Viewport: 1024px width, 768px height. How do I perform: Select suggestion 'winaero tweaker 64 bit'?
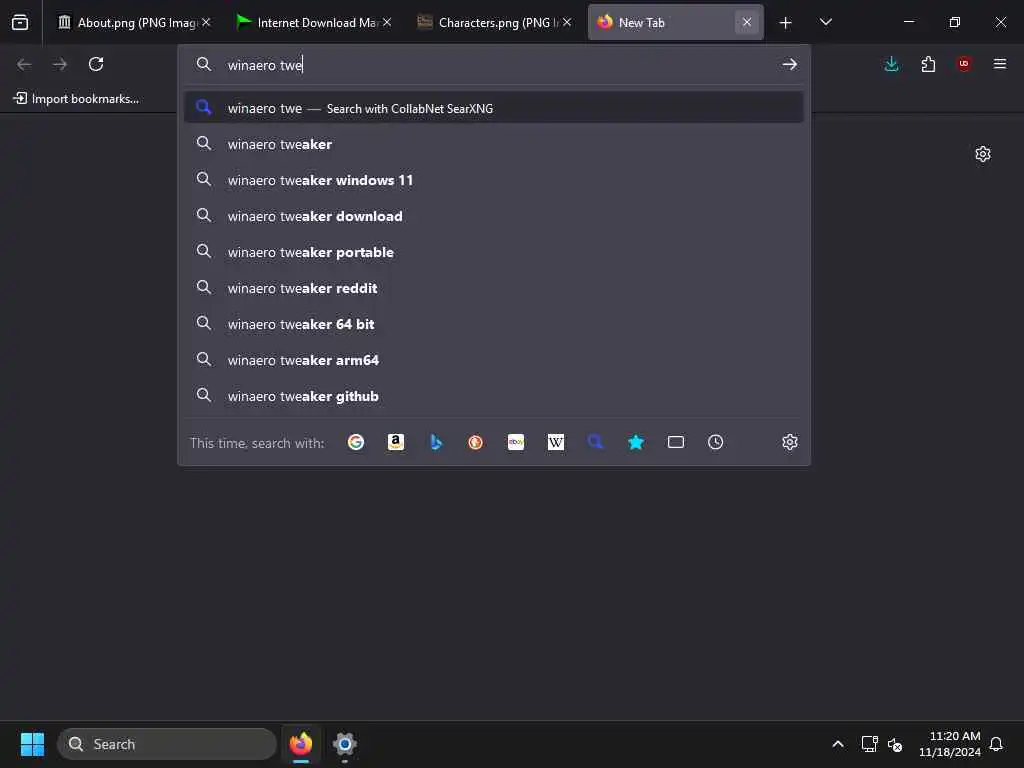point(494,324)
